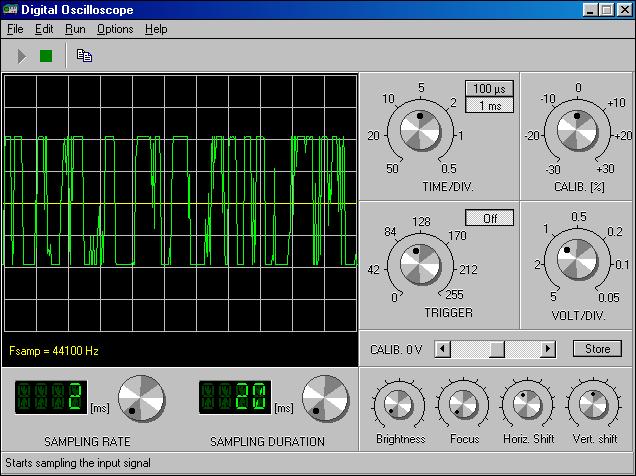Click the Brightness knob
The image size is (636, 476).
(x=398, y=405)
